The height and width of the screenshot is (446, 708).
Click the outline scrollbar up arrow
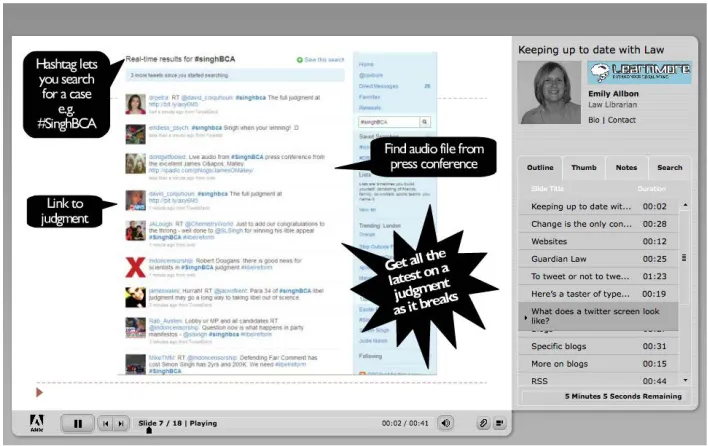(x=685, y=205)
